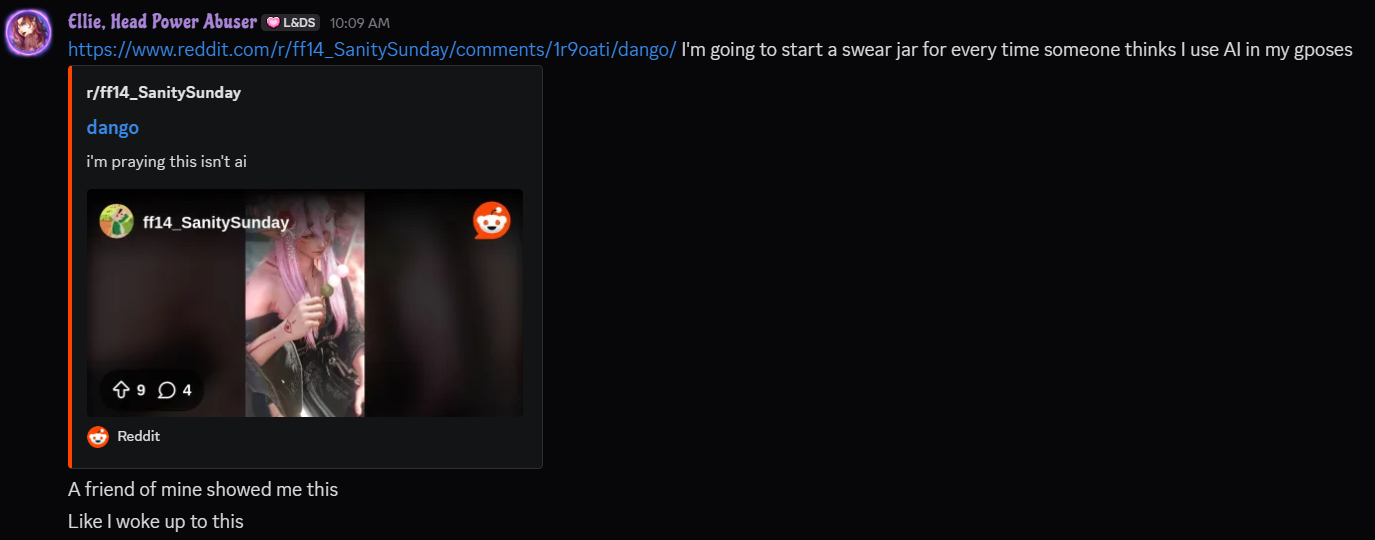Click the pink heart in the L&DS tag

(x=273, y=22)
